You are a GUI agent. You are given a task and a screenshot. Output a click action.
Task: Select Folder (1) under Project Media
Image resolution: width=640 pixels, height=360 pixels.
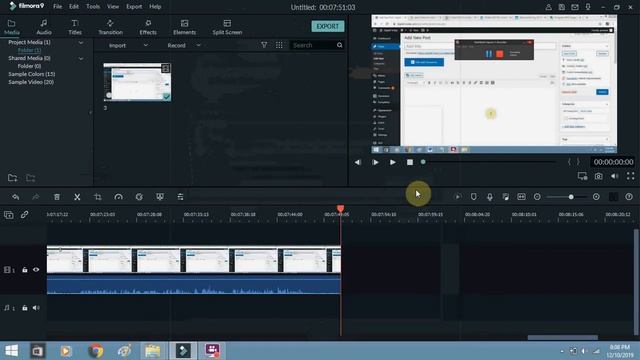pyautogui.click(x=29, y=50)
